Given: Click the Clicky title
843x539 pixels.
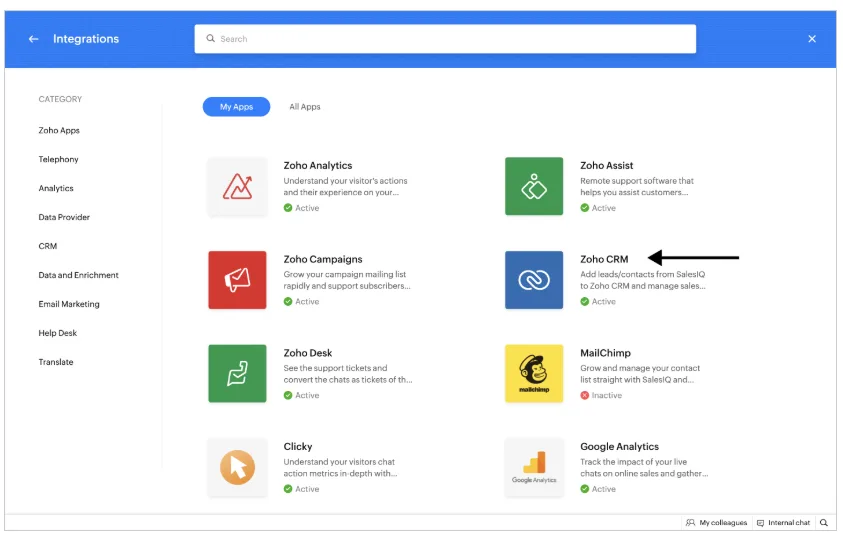Looking at the screenshot, I should [298, 447].
